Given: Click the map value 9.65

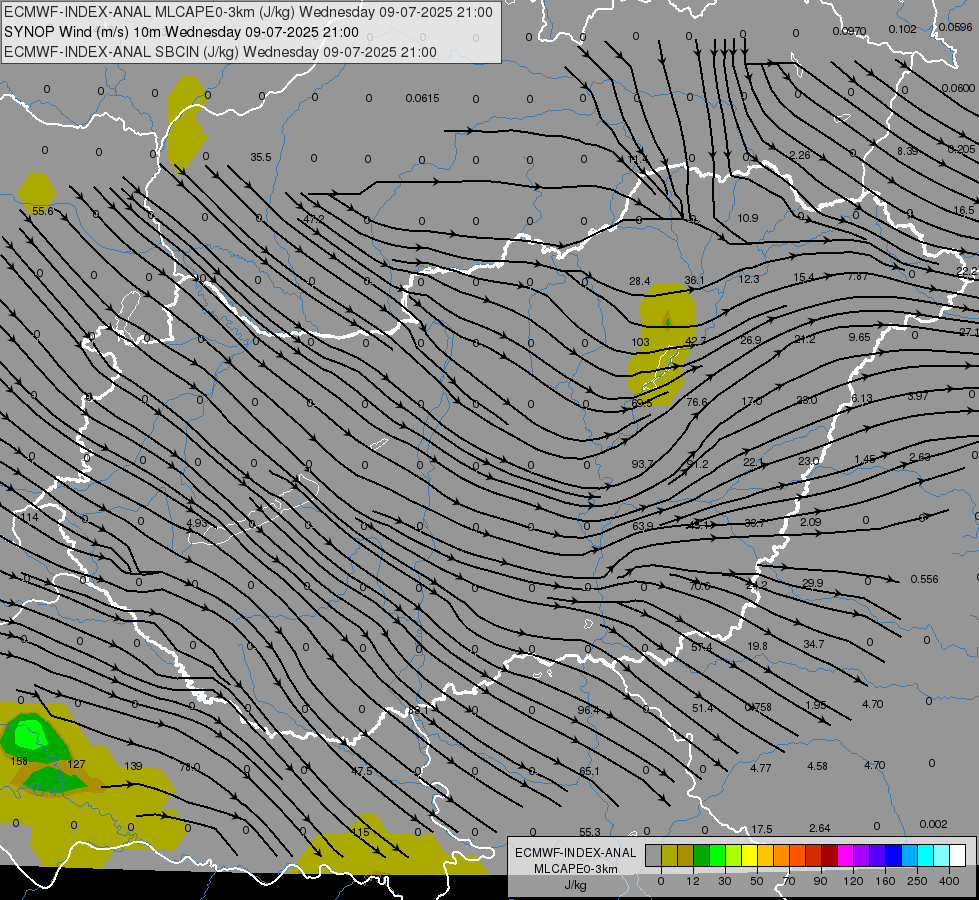Looking at the screenshot, I should 859,337.
